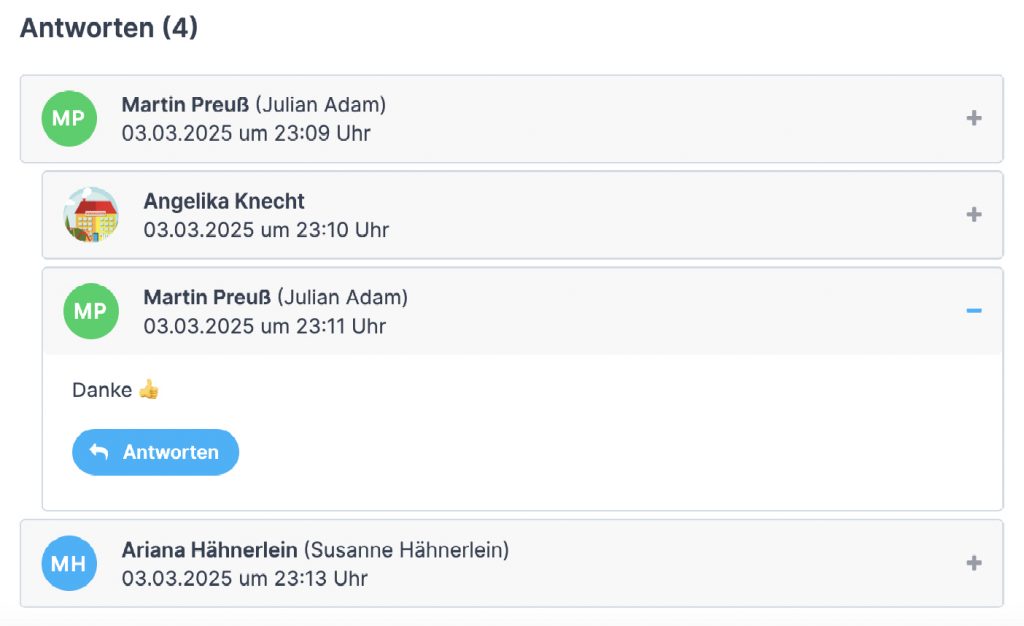Click the thumbs-up emoji after Danke
The image size is (1024, 626).
[149, 390]
